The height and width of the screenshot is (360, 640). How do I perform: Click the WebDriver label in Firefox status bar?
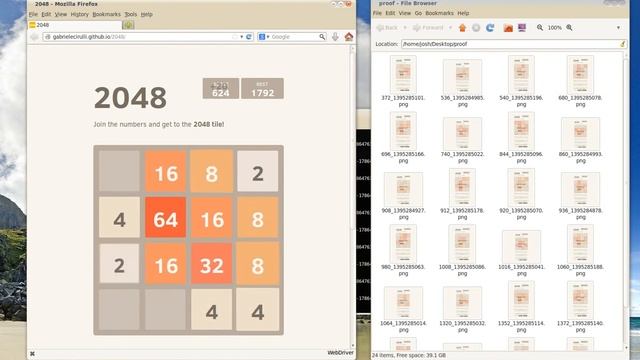(340, 353)
